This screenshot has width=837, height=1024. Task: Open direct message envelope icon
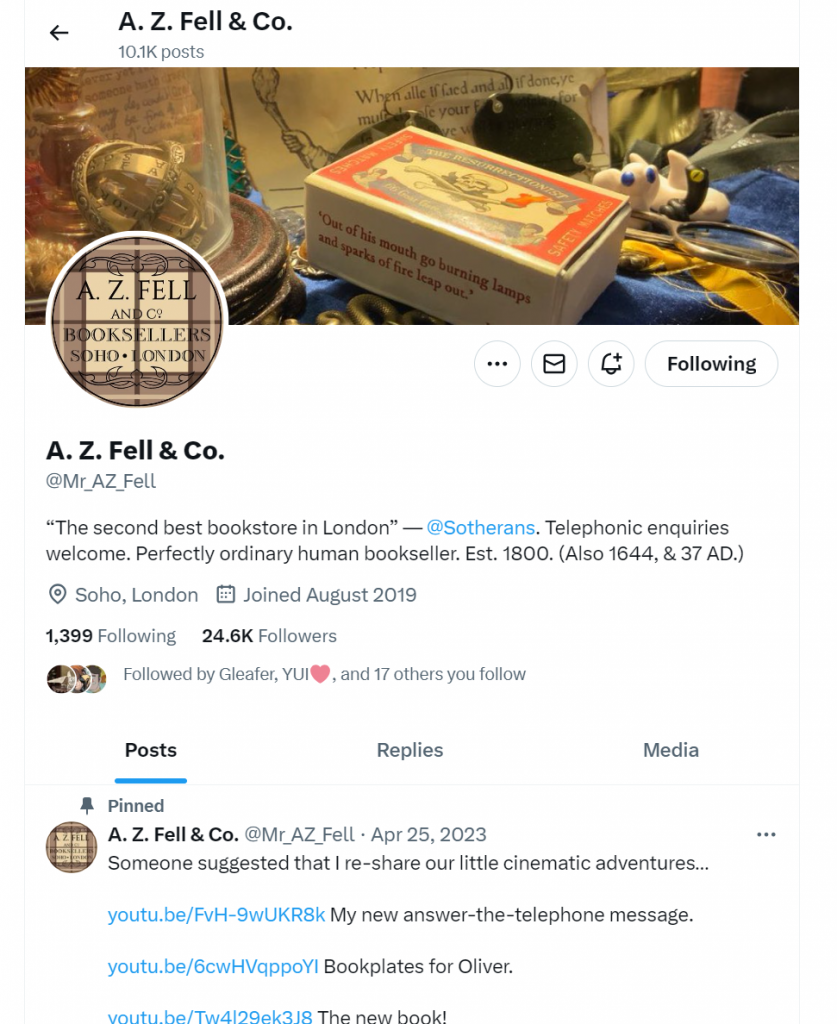click(554, 364)
